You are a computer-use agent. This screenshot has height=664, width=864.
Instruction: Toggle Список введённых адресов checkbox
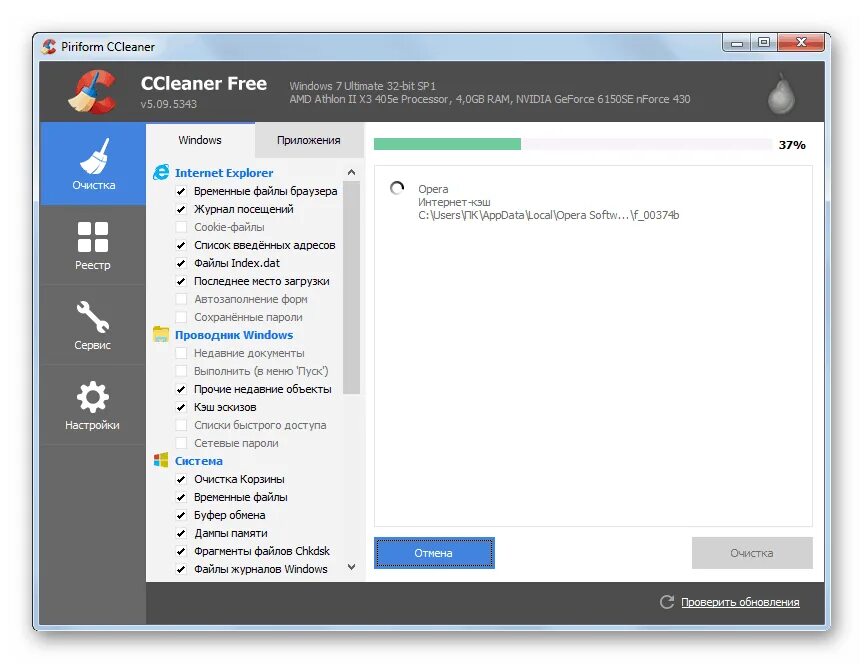point(181,245)
